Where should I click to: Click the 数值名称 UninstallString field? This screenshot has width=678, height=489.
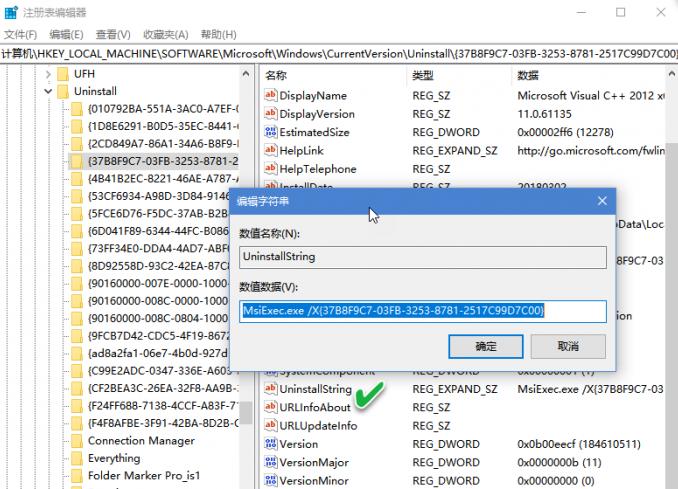pyautogui.click(x=423, y=257)
